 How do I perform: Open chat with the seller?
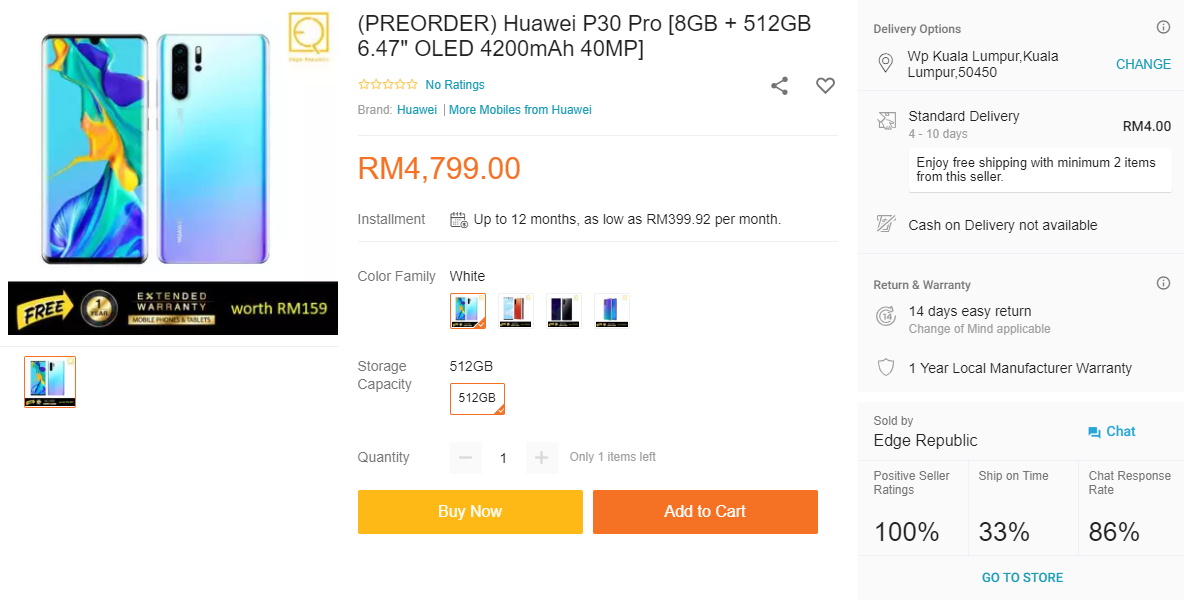pos(1112,432)
